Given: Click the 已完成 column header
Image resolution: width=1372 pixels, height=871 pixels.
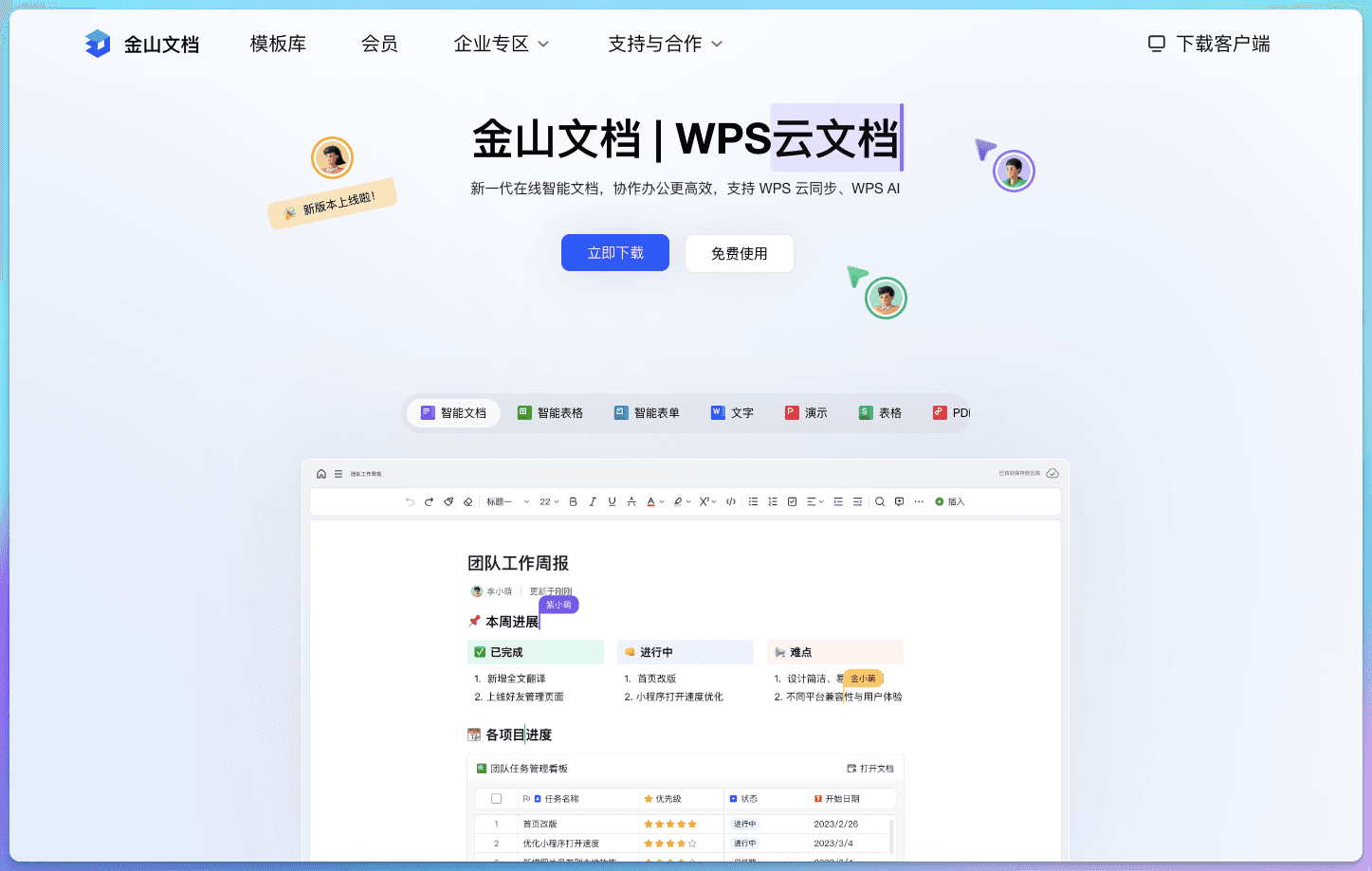Looking at the screenshot, I should [x=535, y=652].
